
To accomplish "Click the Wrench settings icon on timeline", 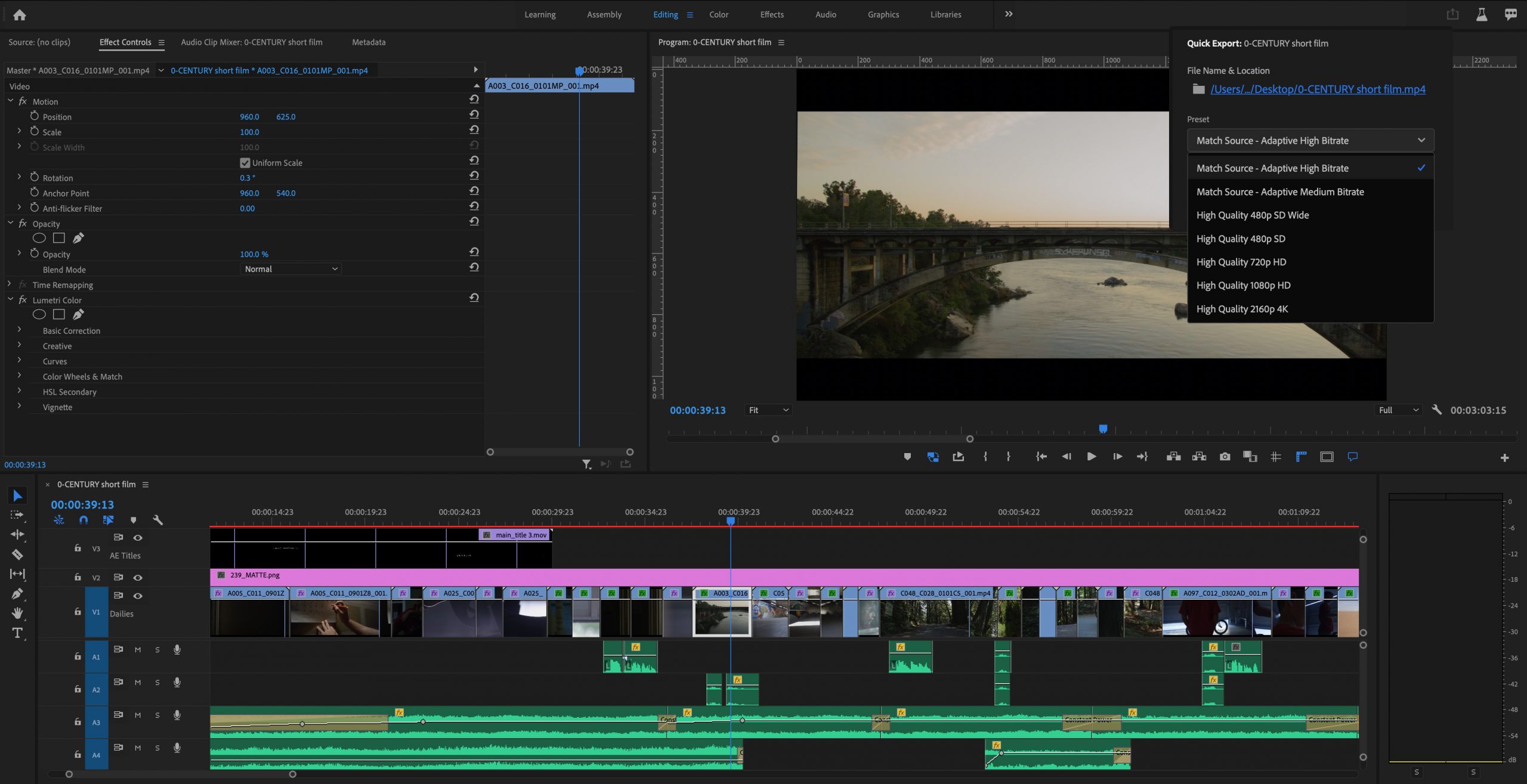I will point(157,519).
